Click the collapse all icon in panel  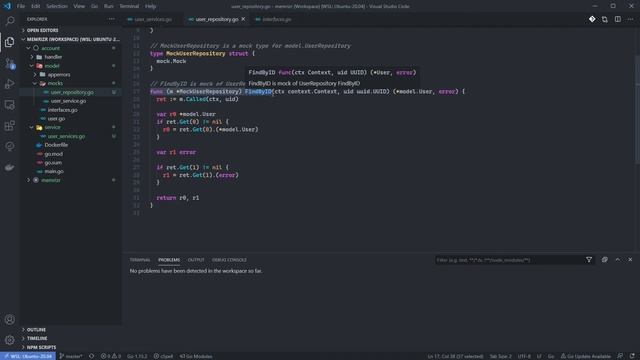(604, 260)
